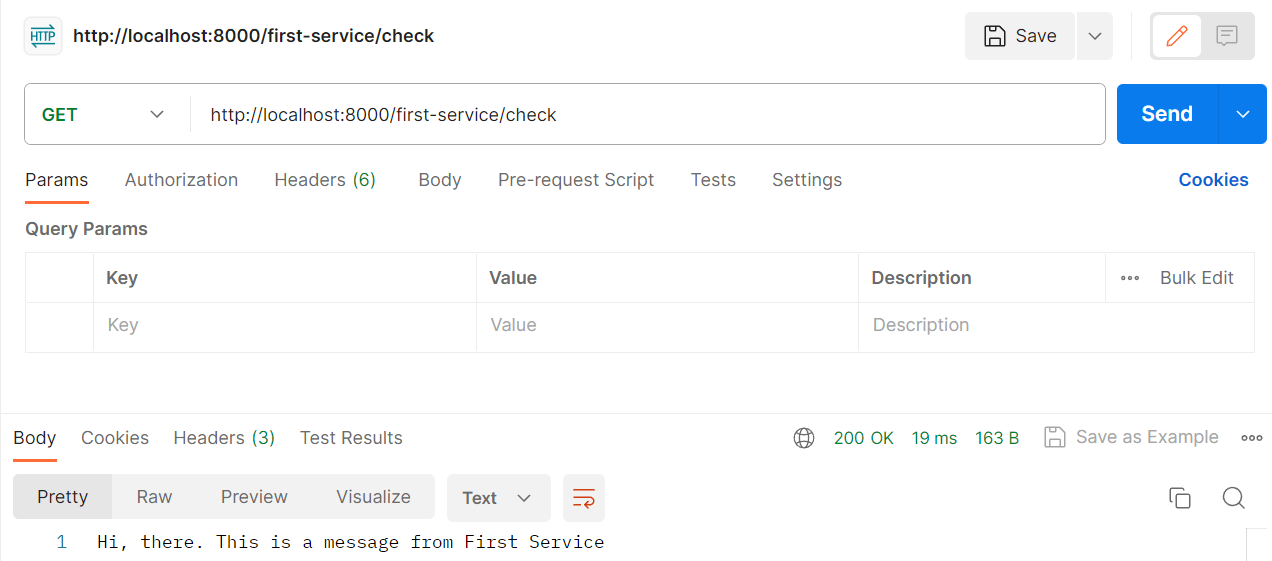Search the response with magnifier icon

click(x=1234, y=498)
